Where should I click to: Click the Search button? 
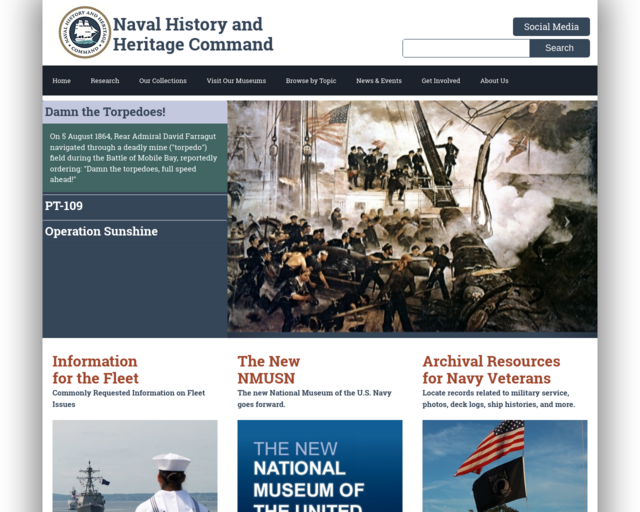click(559, 48)
